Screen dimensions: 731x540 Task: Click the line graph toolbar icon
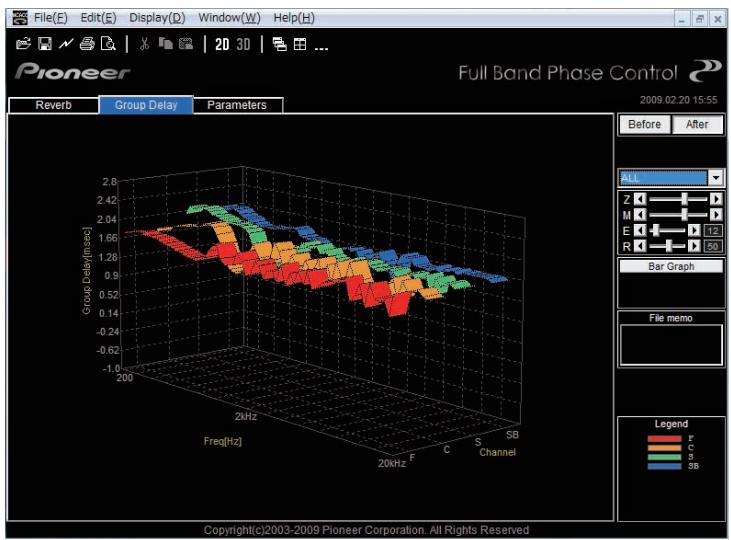point(66,44)
